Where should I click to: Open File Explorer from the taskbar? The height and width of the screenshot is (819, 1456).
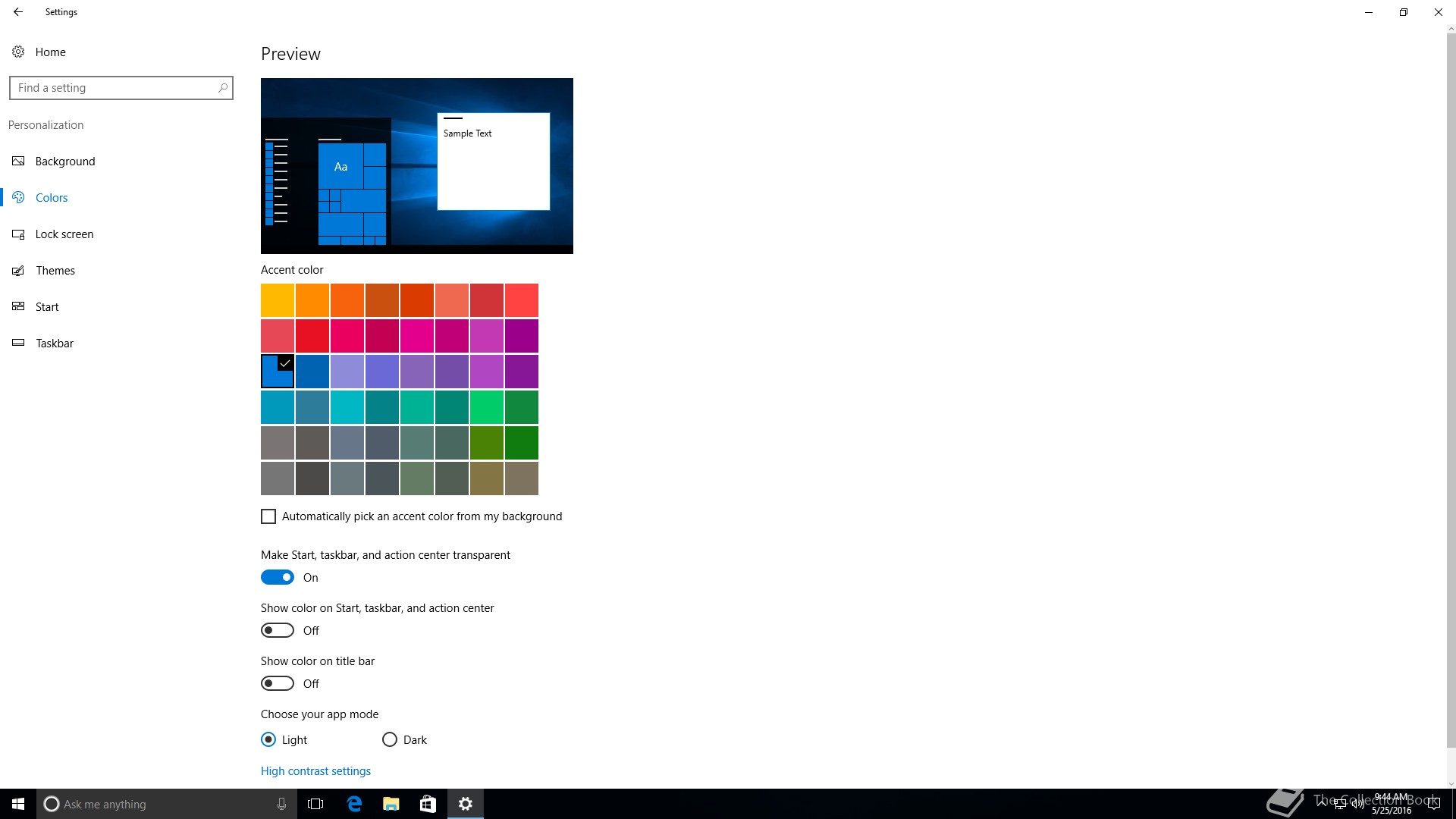(391, 804)
